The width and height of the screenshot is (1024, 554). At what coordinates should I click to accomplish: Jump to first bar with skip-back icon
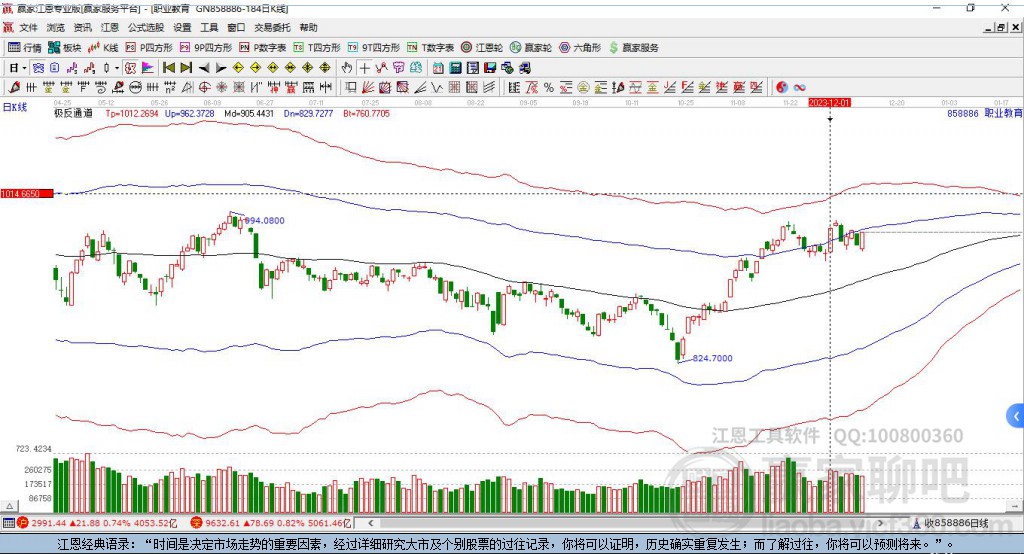168,67
